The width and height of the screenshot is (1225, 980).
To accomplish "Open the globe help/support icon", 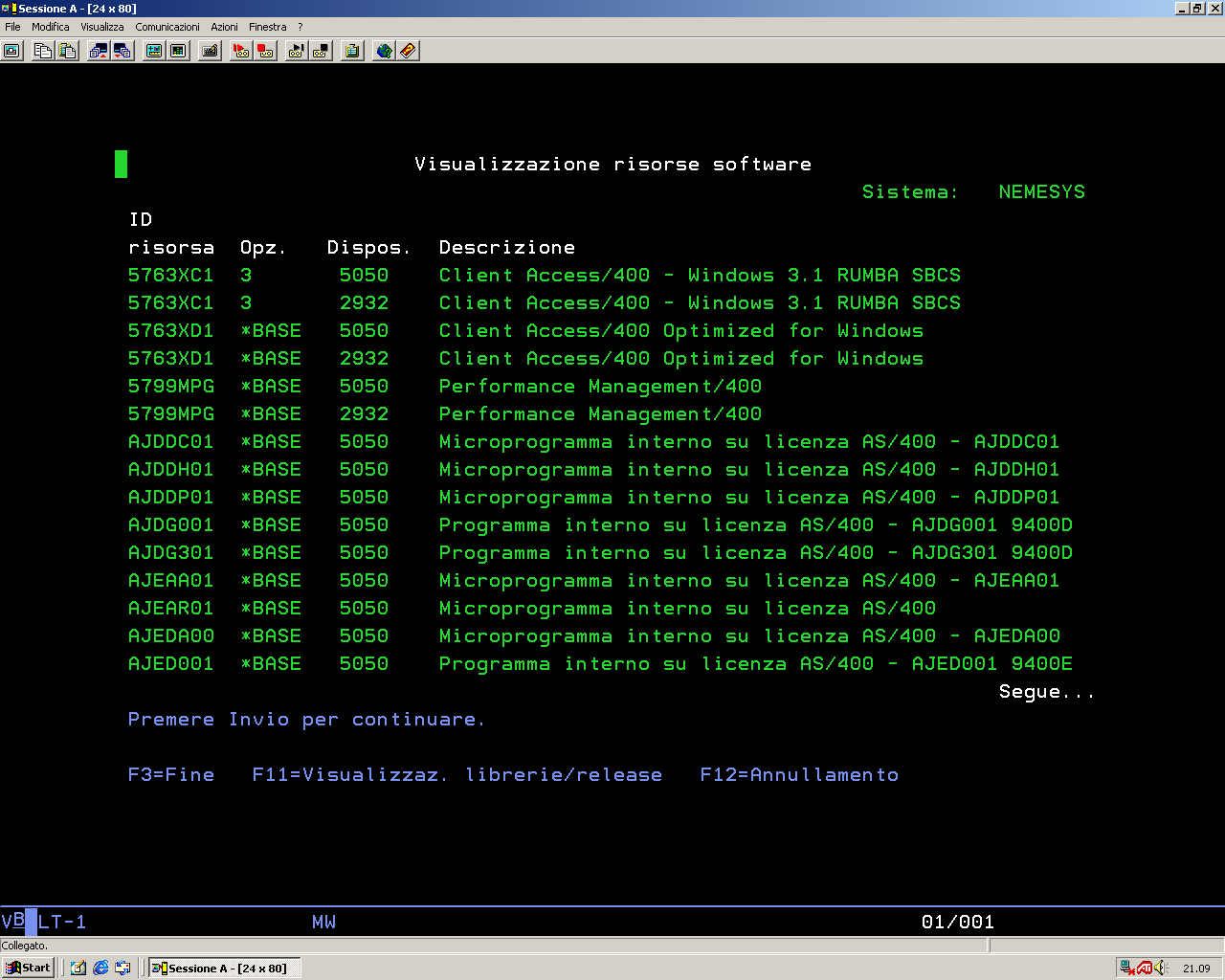I will (x=384, y=51).
